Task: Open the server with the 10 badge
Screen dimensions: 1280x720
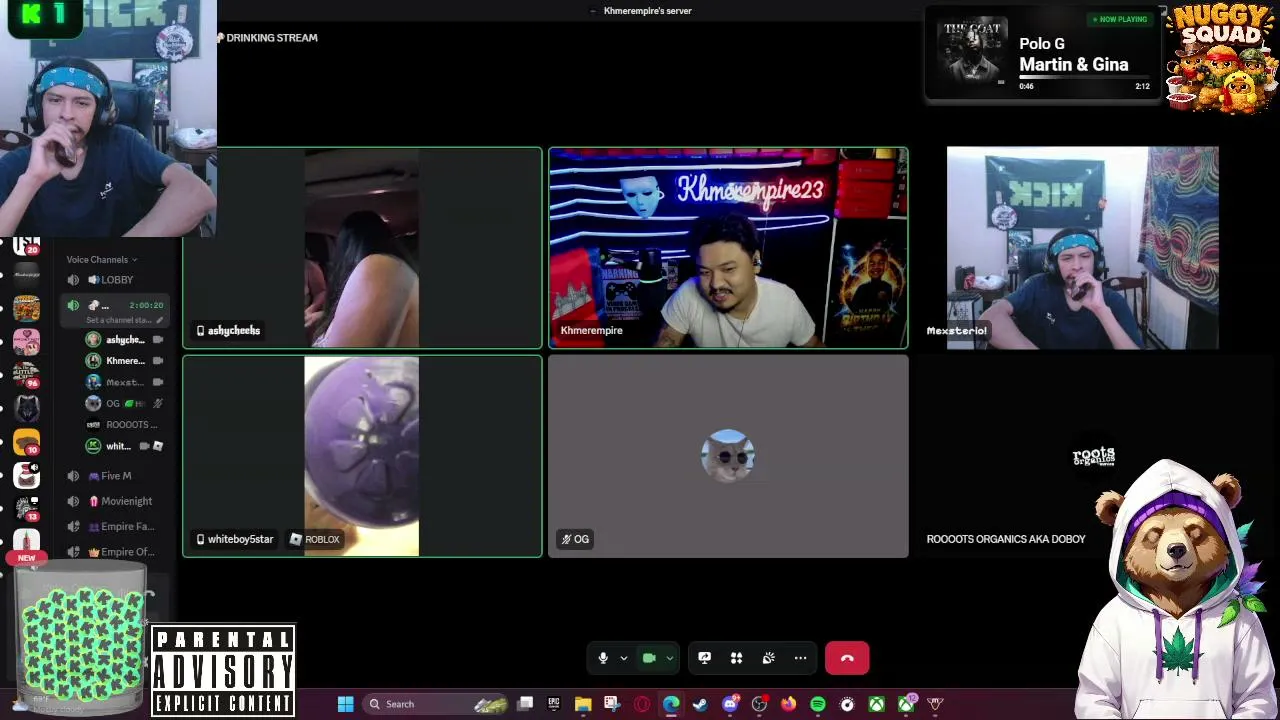Action: [x=26, y=442]
